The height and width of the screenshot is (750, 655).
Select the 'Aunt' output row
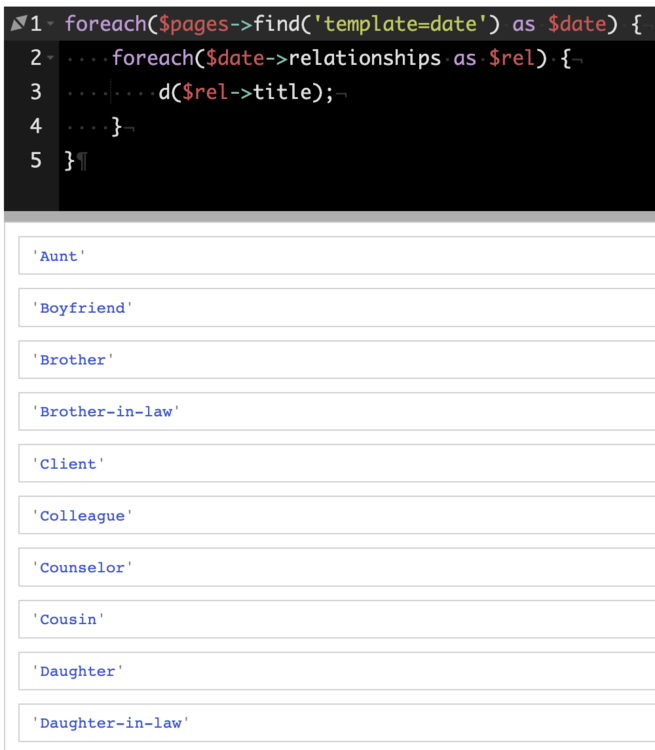(x=59, y=256)
